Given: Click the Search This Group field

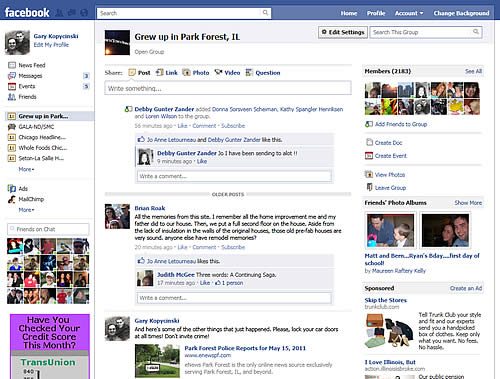Looking at the screenshot, I should (x=426, y=32).
